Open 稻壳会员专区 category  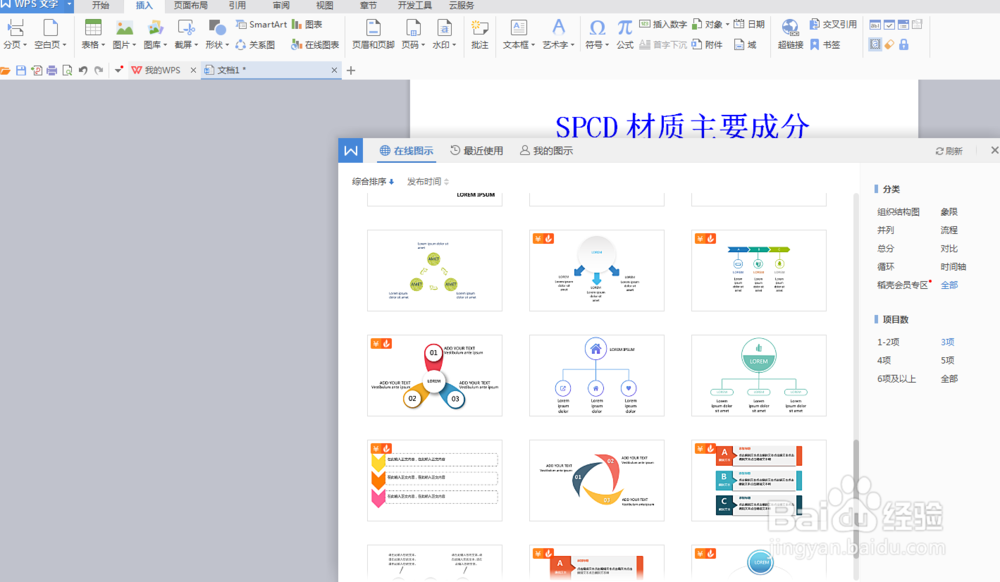click(x=902, y=285)
